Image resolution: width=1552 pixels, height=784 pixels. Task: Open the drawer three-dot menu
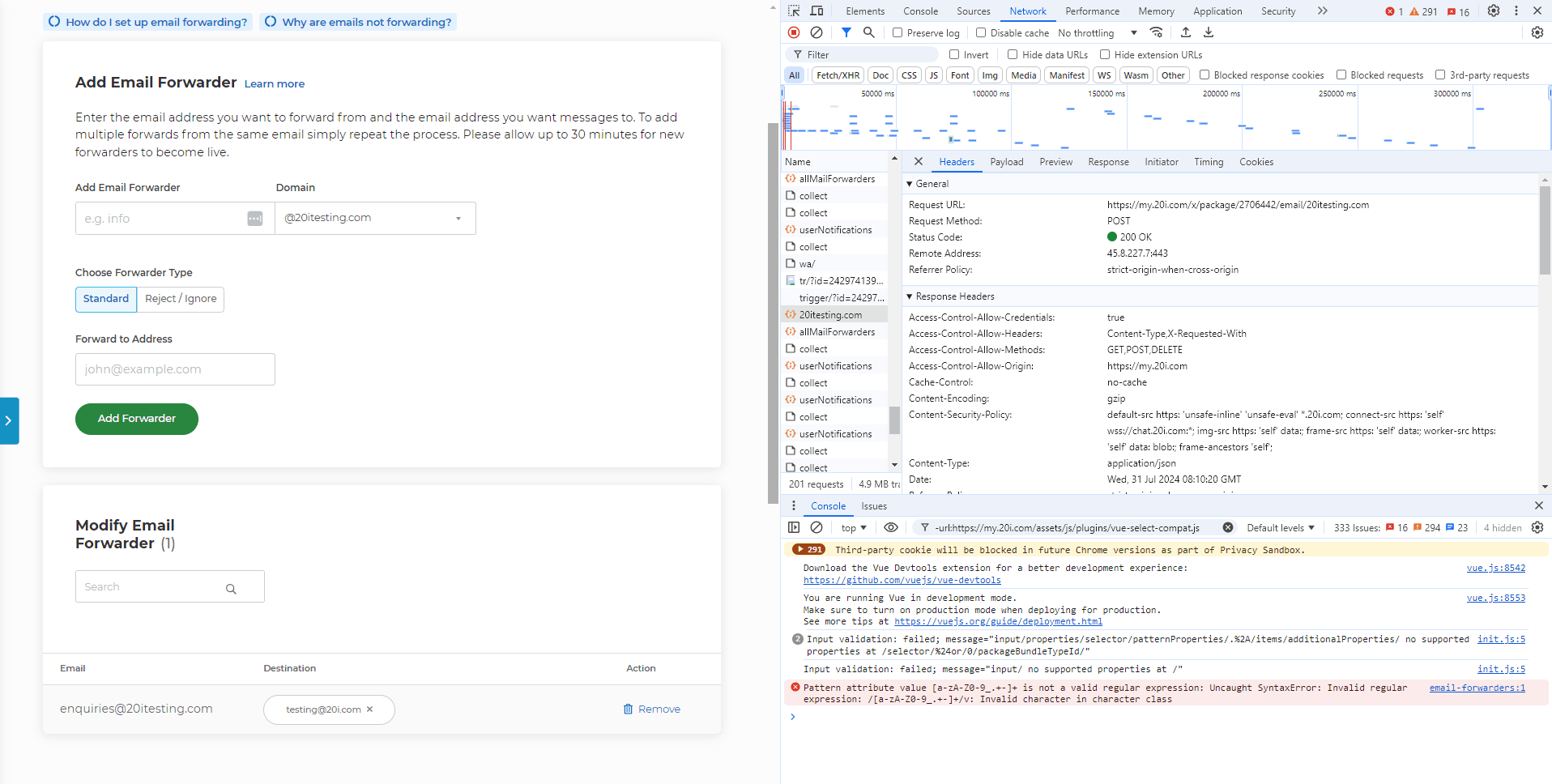pyautogui.click(x=794, y=505)
